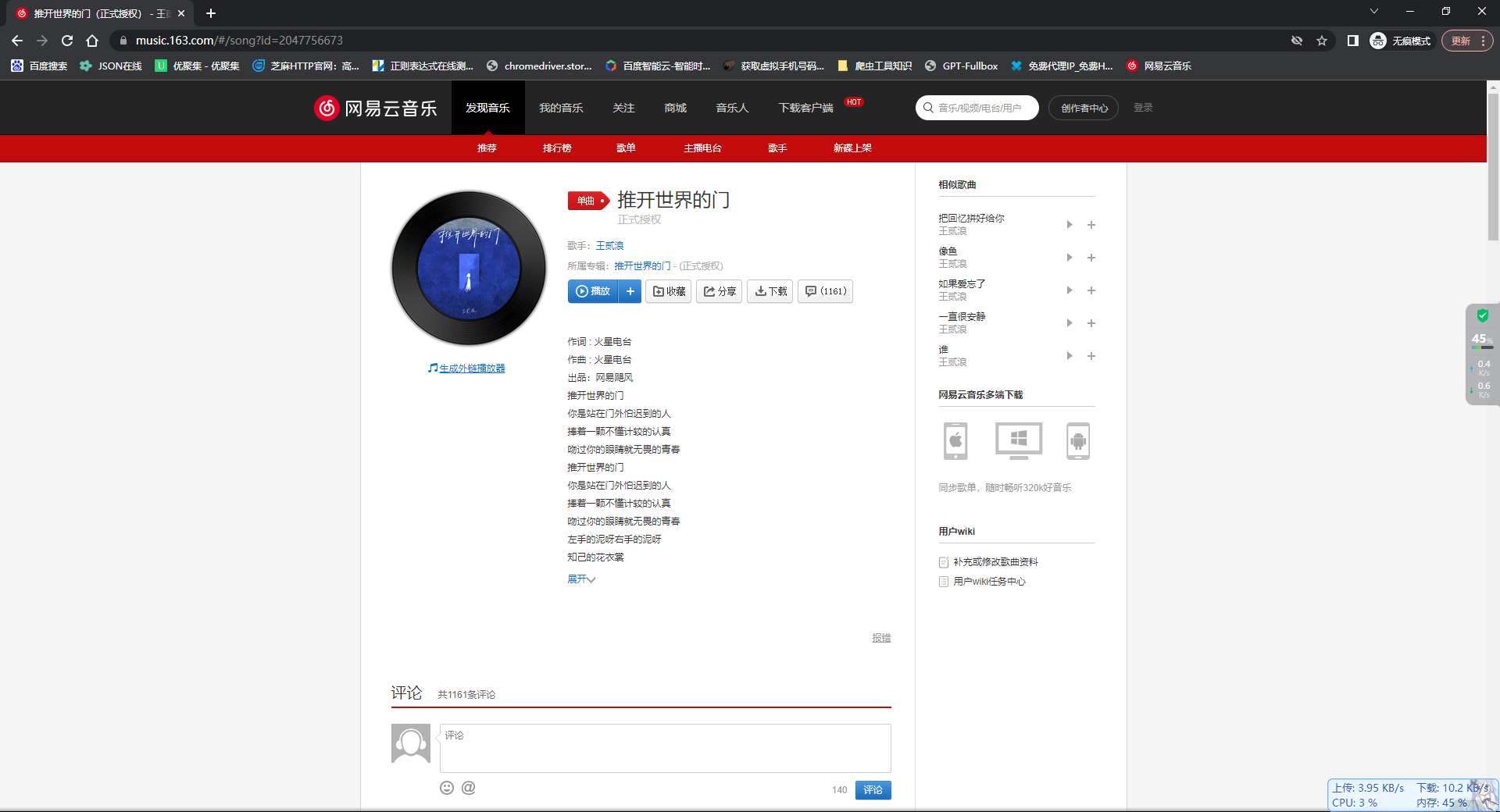Click the @ mention icon
The height and width of the screenshot is (812, 1500).
pos(469,788)
